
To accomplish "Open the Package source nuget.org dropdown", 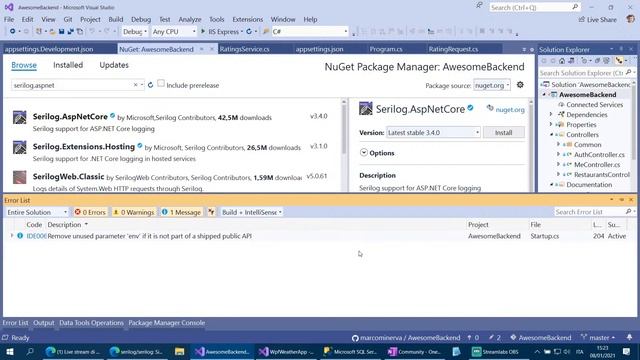I will point(492,85).
